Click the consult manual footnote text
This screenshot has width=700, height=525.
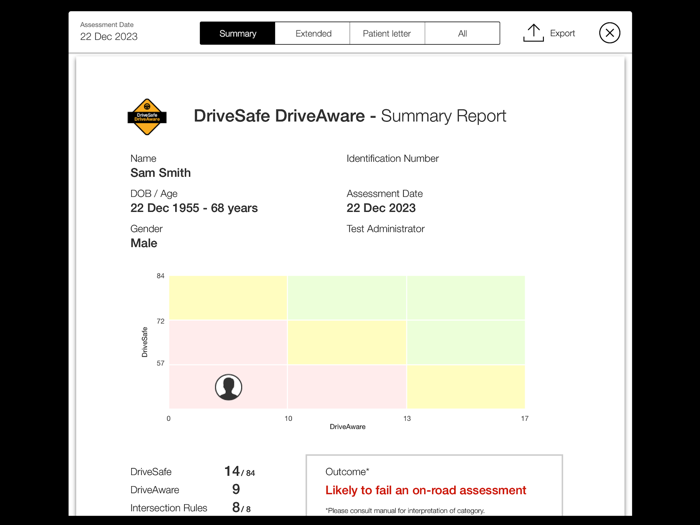coord(405,510)
